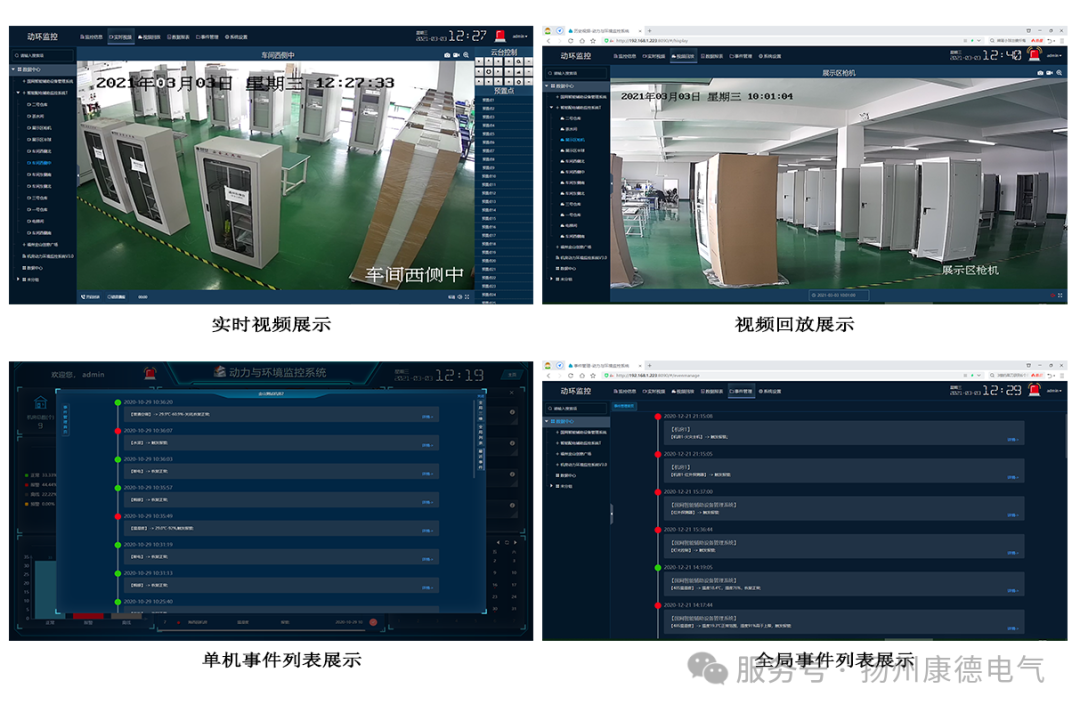Click the red alarm siren in the live video screen

(500, 36)
